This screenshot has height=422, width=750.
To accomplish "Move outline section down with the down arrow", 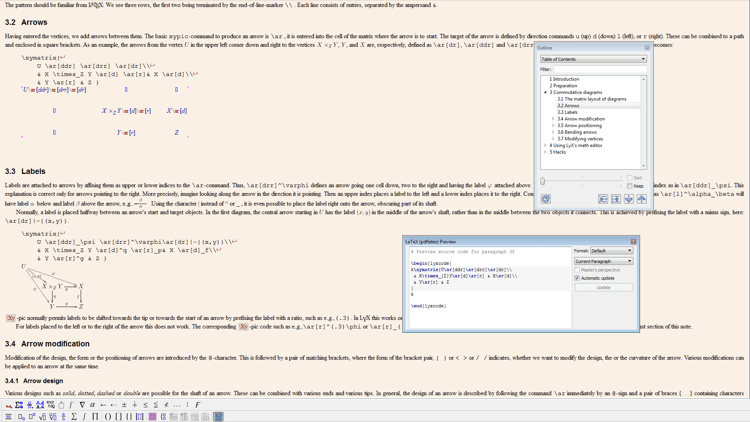I will (629, 199).
